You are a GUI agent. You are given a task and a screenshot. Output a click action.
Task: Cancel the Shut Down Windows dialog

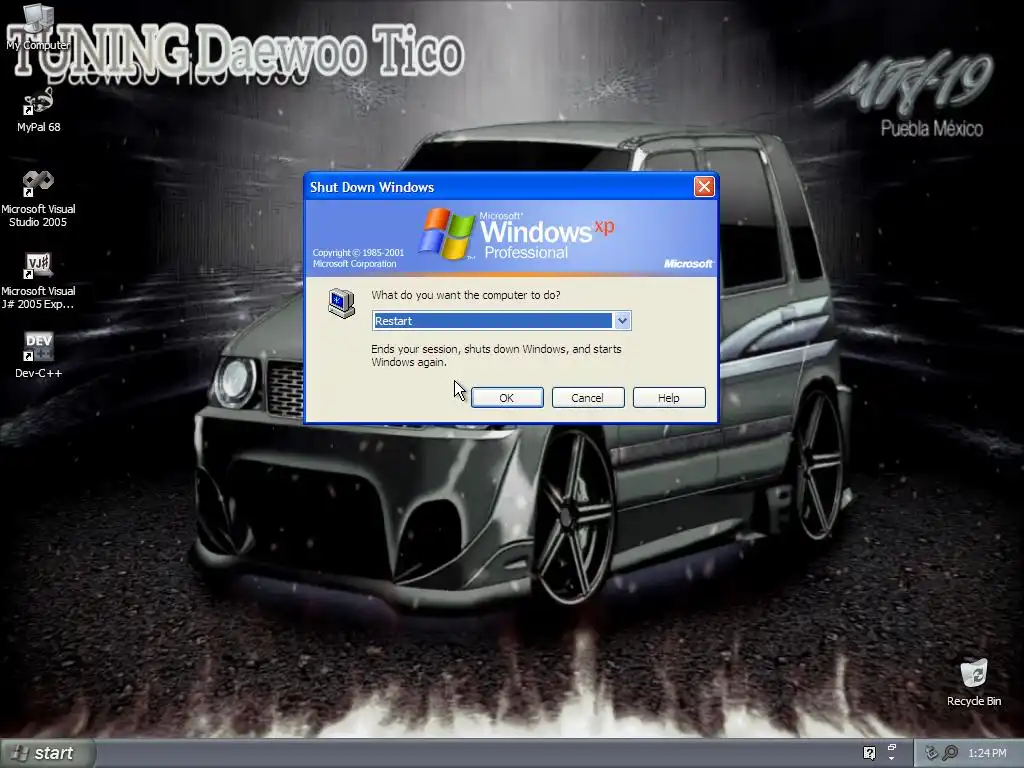[588, 398]
